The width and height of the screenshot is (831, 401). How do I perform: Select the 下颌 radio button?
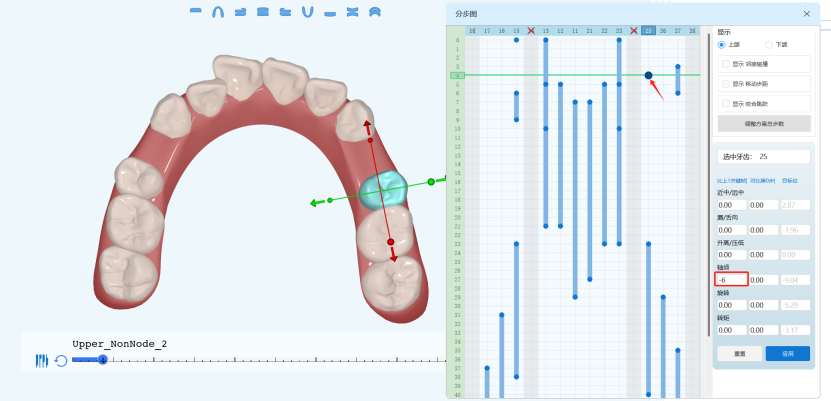(769, 44)
